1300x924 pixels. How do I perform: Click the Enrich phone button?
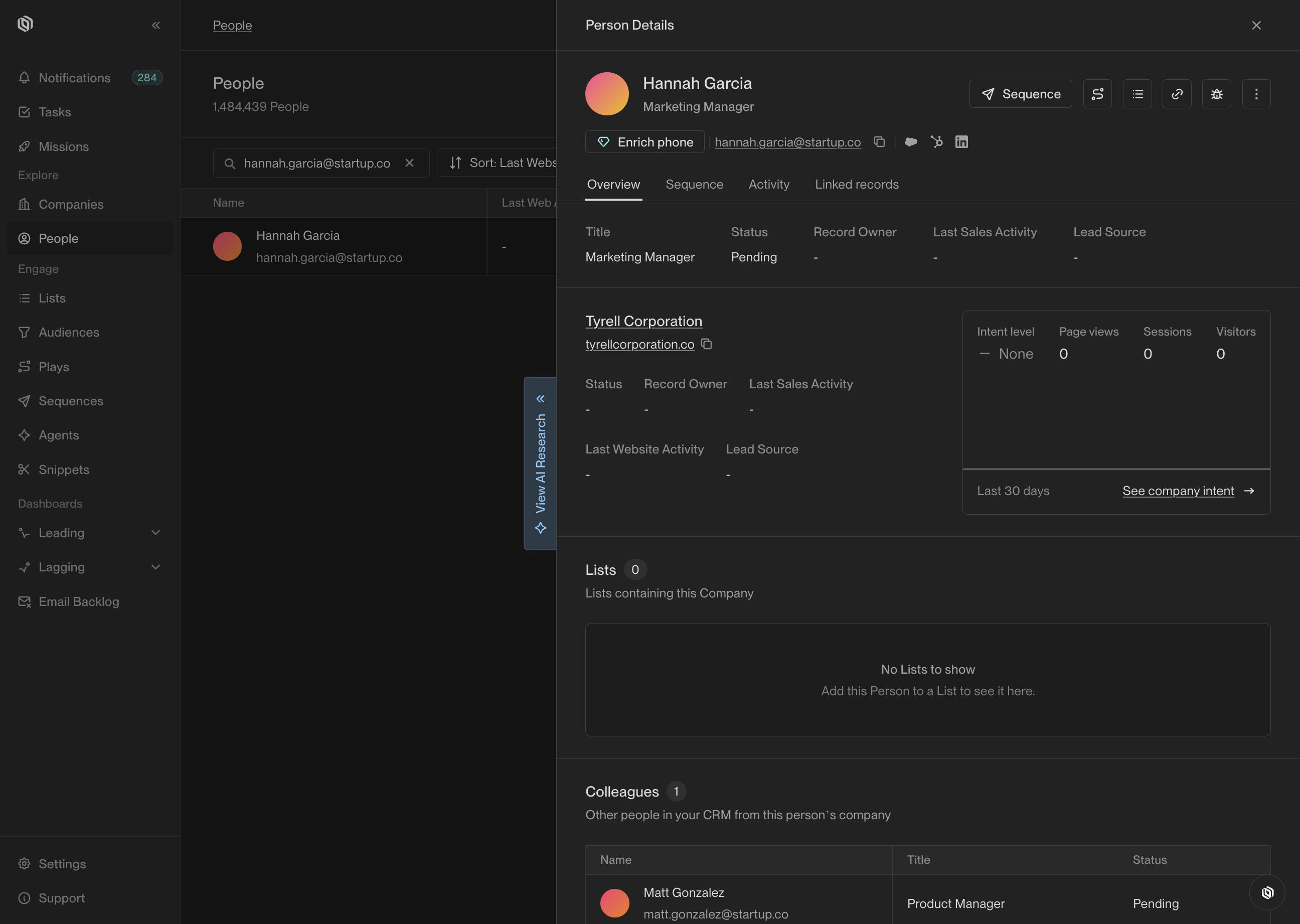(x=644, y=141)
